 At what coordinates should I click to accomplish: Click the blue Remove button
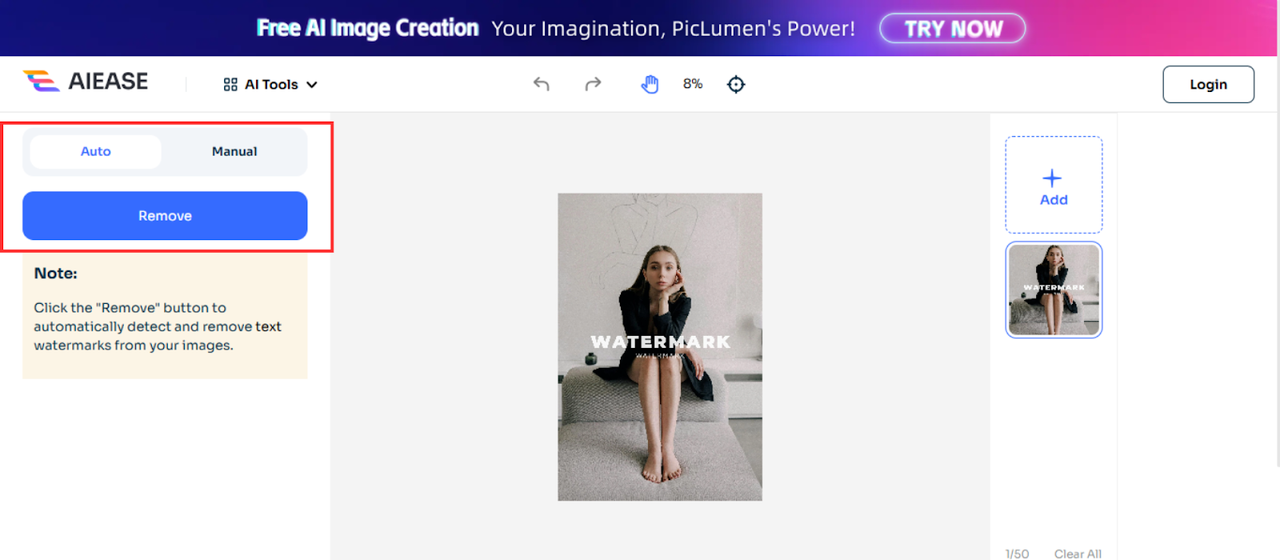point(165,216)
